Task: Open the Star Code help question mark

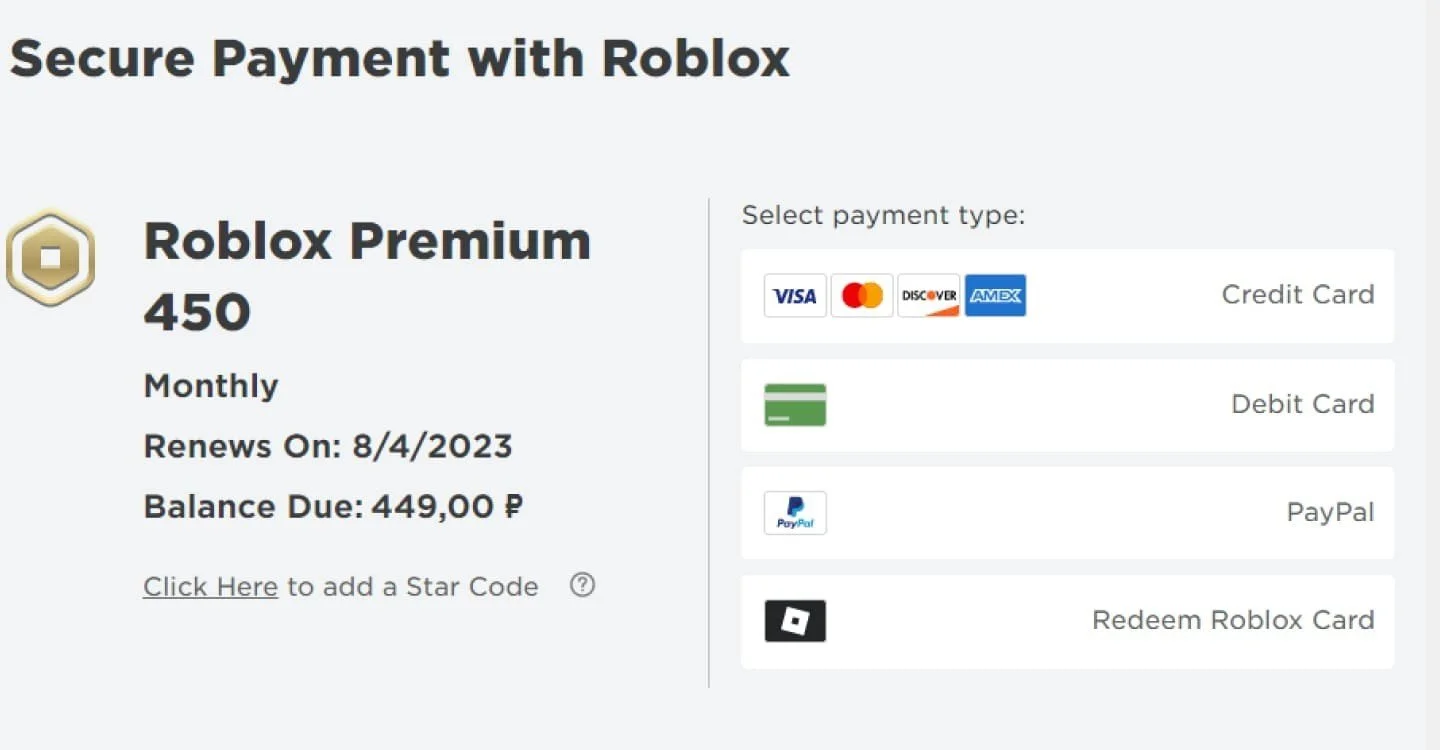Action: click(582, 585)
